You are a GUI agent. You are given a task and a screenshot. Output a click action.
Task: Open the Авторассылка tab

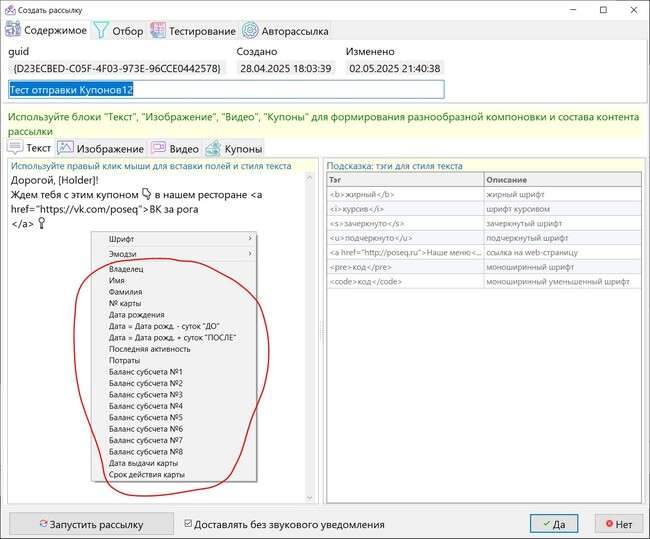click(x=284, y=31)
